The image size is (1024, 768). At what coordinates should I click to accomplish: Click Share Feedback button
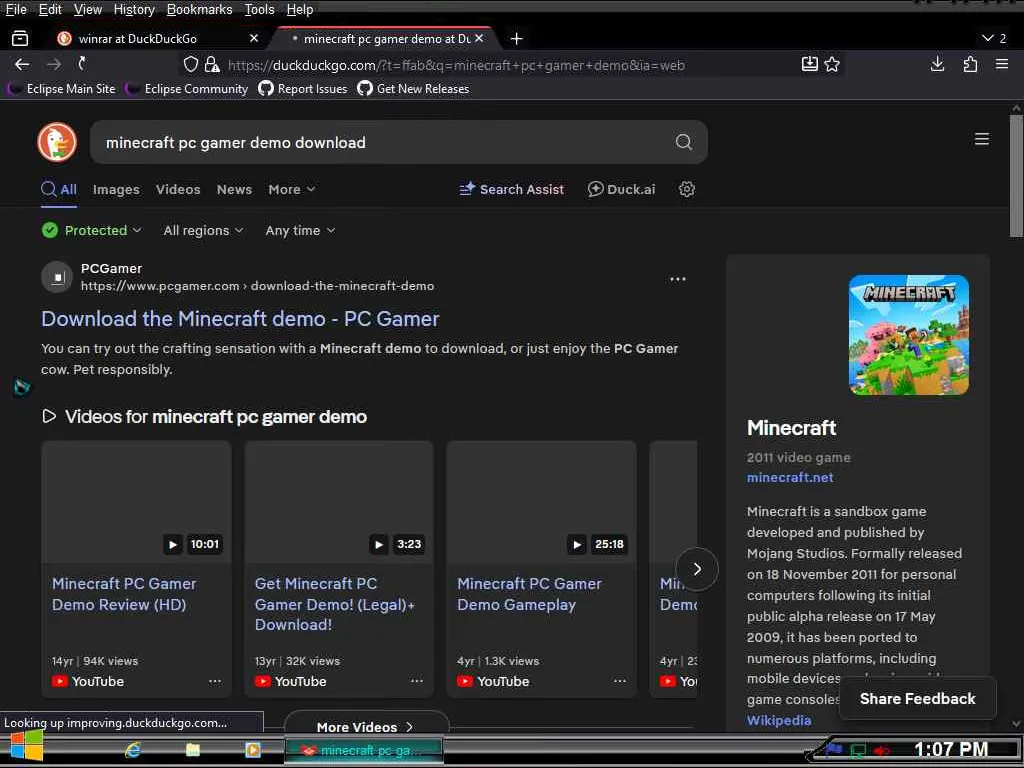tap(918, 699)
